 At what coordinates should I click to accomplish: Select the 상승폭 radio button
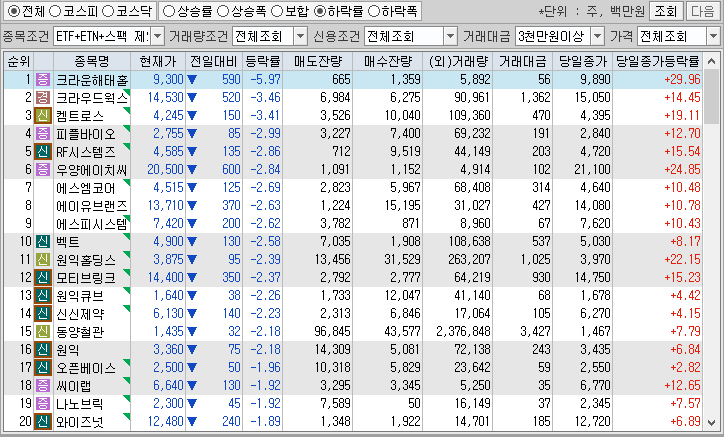pyautogui.click(x=223, y=11)
